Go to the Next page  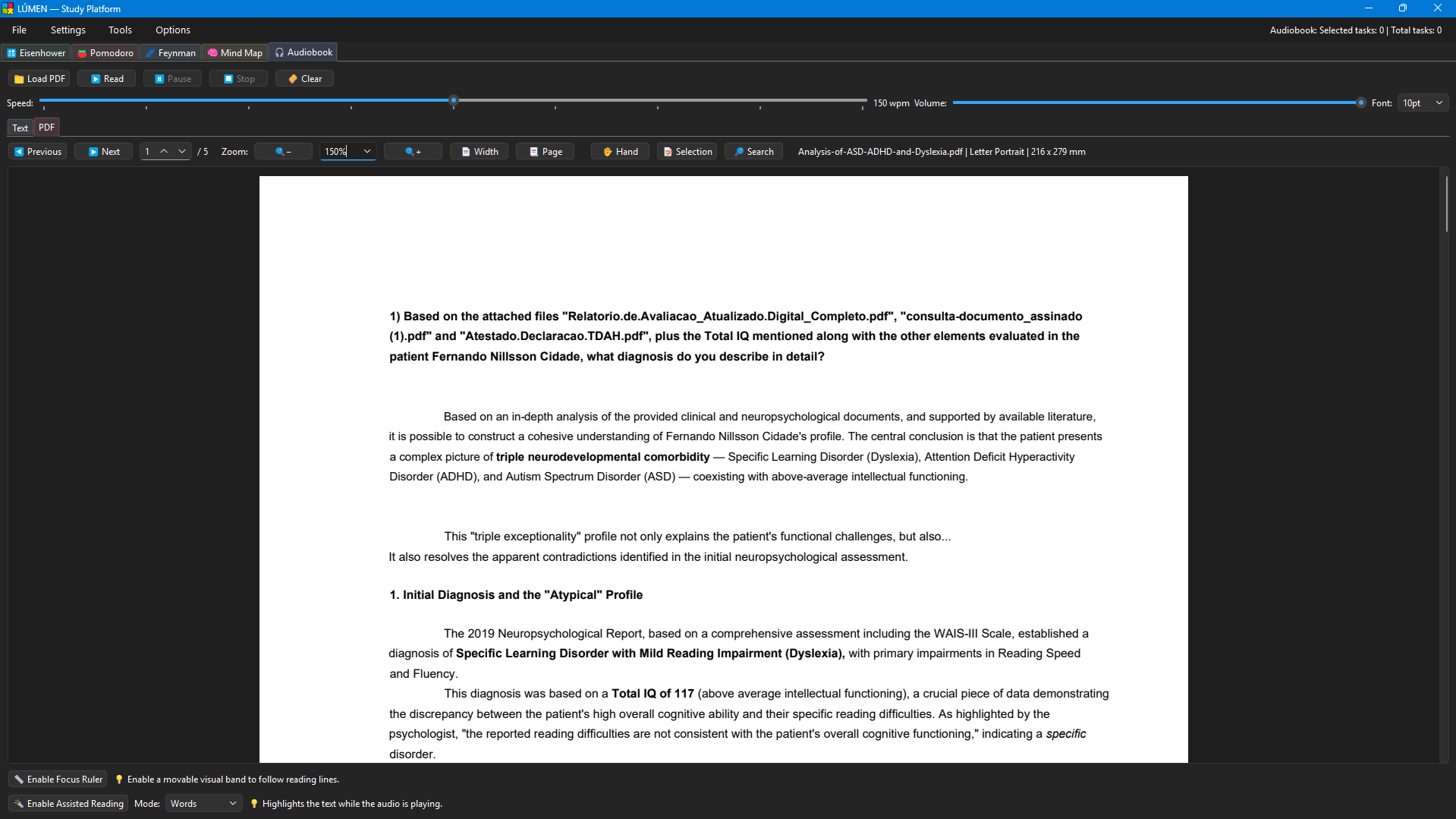[103, 152]
